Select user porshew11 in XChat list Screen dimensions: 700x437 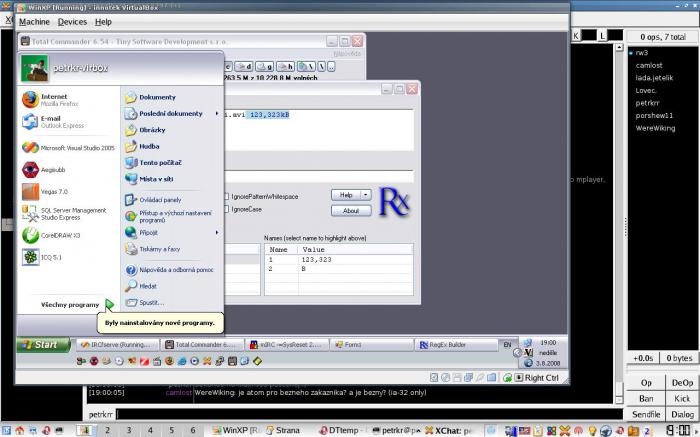[654, 115]
